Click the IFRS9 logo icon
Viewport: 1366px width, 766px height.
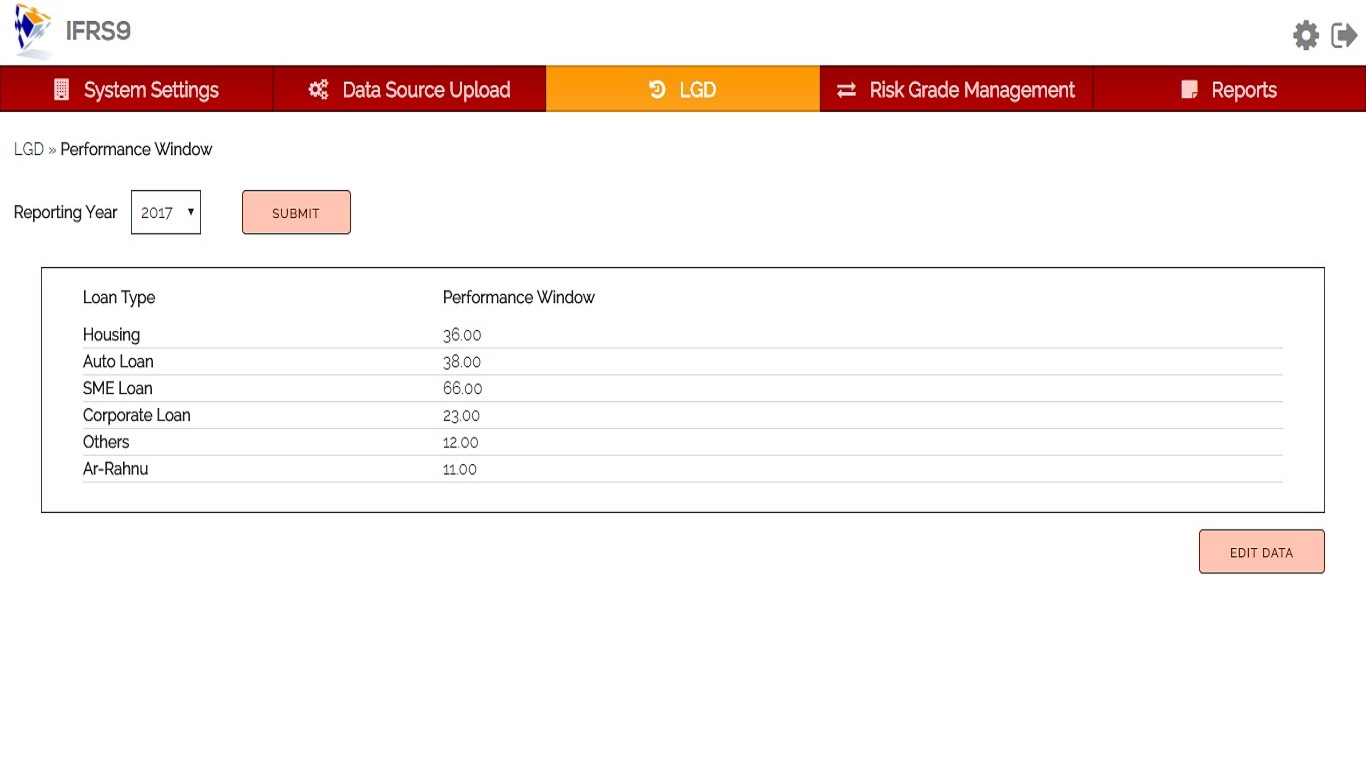coord(33,31)
